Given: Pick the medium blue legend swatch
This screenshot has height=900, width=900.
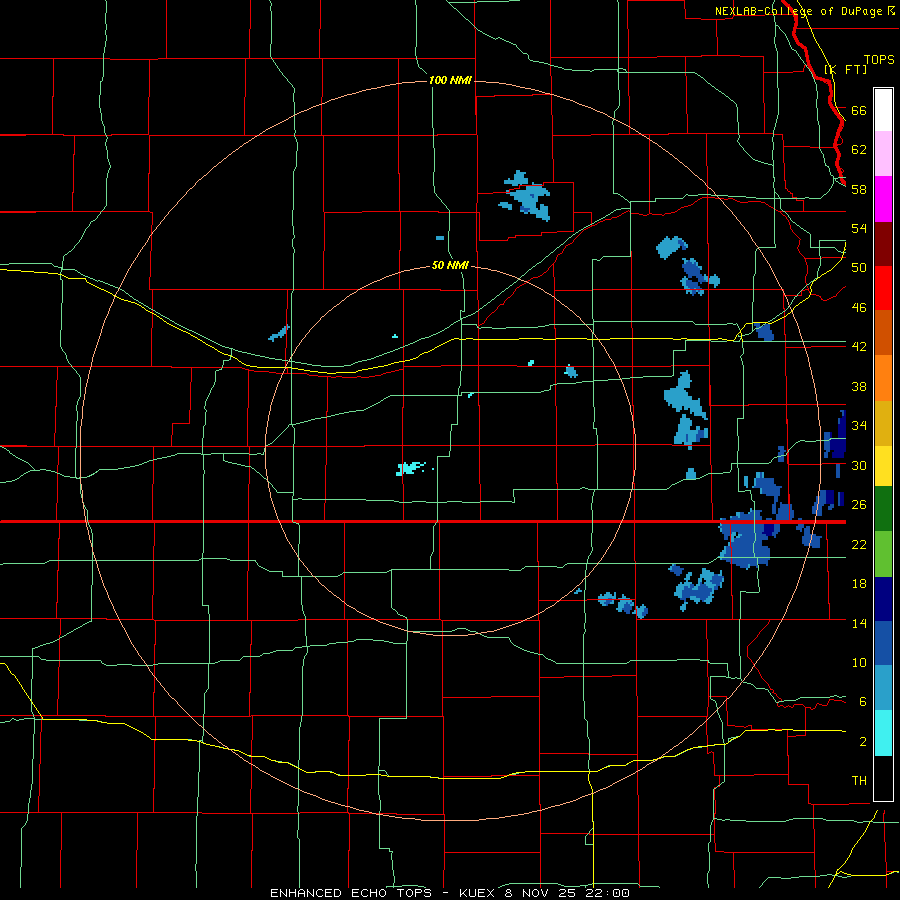Looking at the screenshot, I should tap(883, 643).
